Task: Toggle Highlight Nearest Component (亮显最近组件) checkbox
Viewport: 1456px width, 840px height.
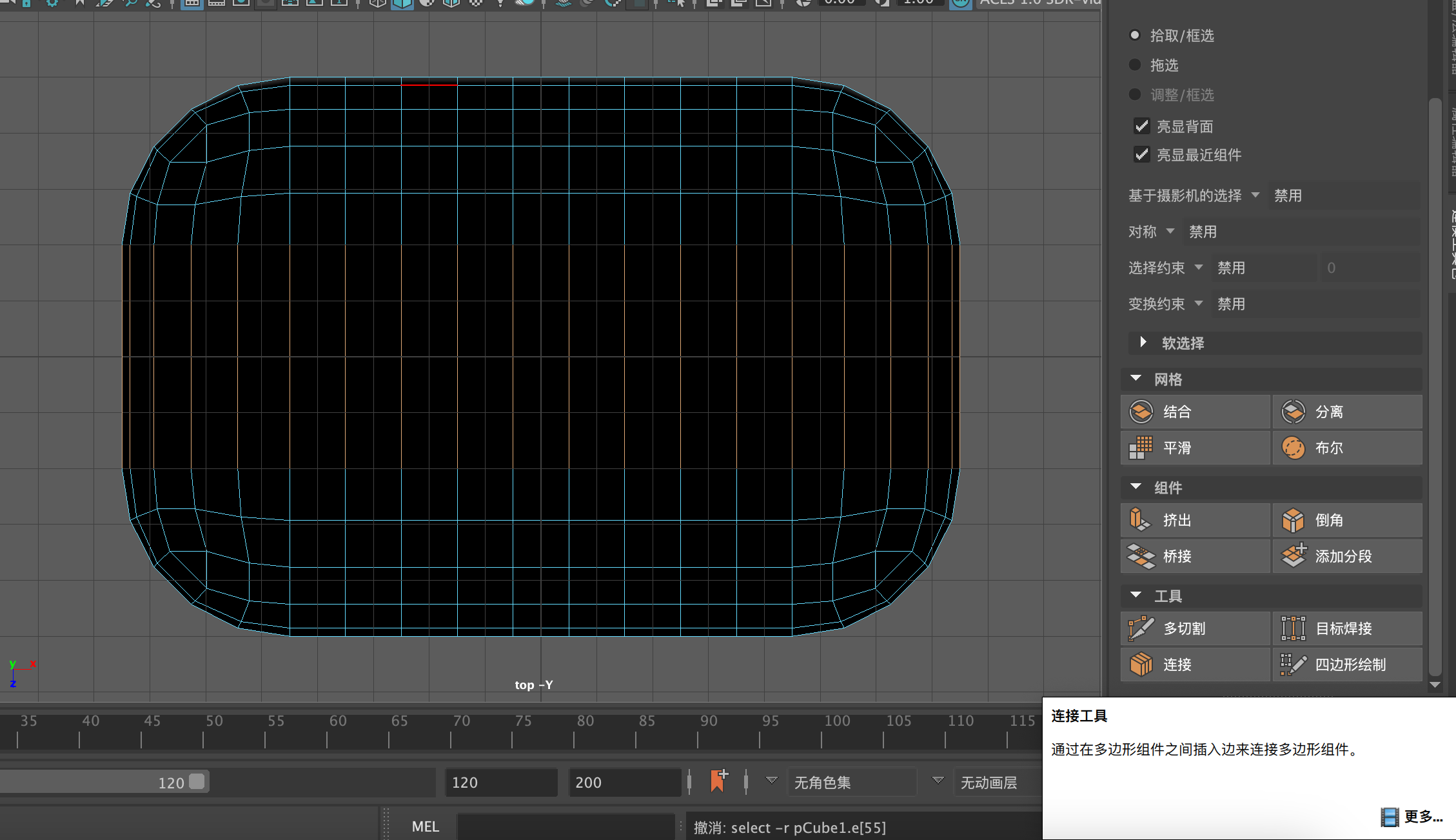Action: 1142,155
